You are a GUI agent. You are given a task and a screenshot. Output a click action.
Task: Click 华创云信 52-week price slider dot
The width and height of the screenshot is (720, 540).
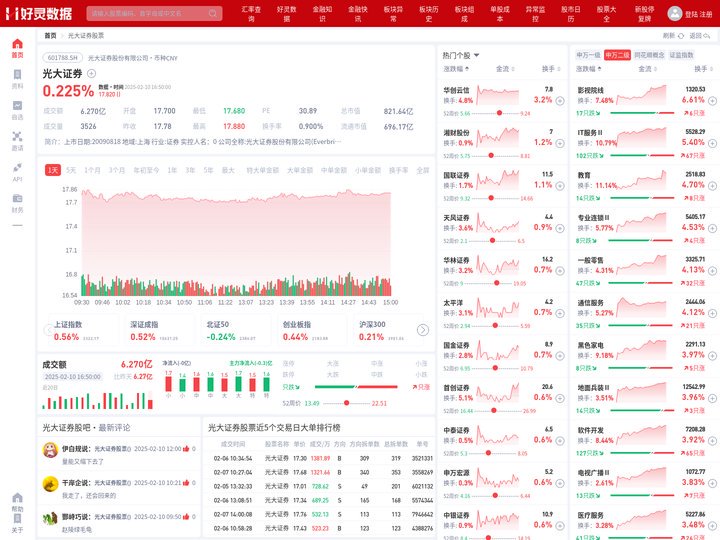[x=499, y=113]
